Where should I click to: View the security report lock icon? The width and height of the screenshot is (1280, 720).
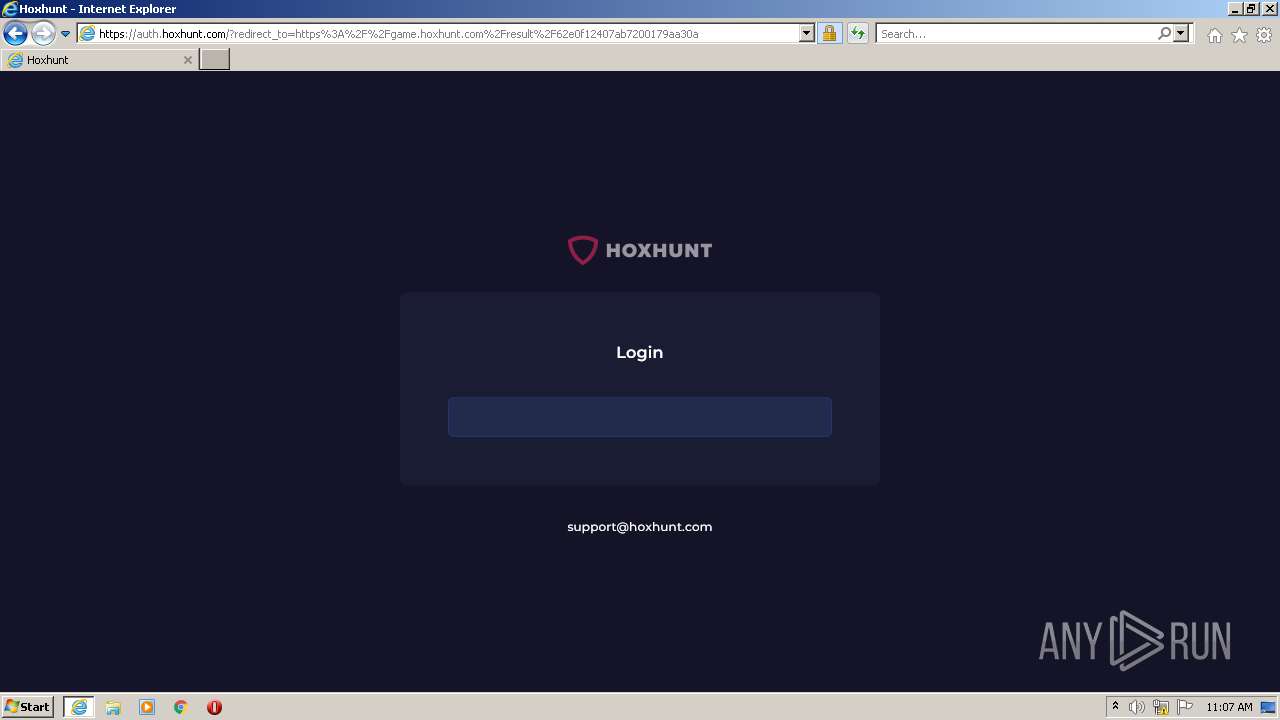tap(829, 34)
